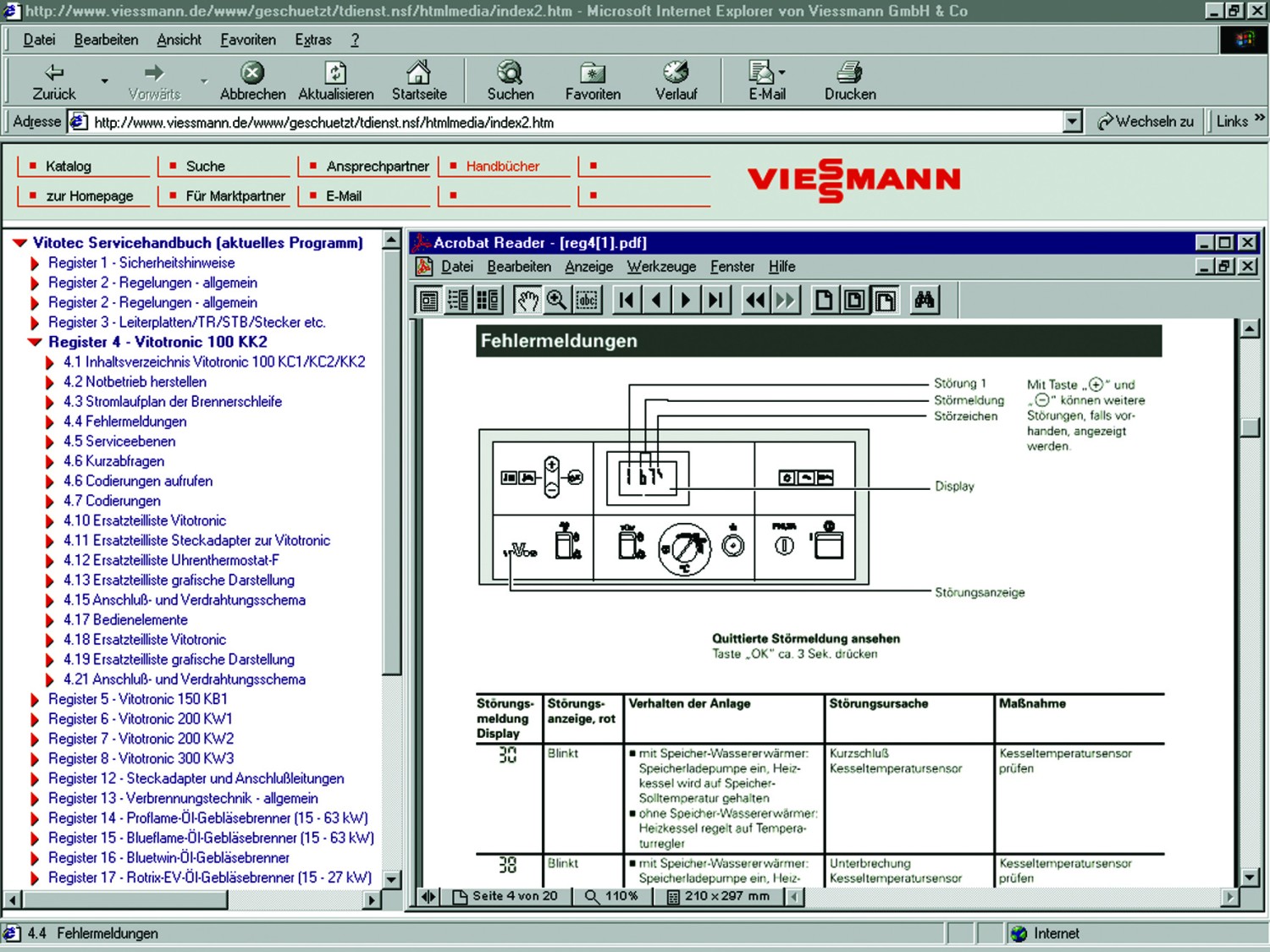1270x952 pixels.
Task: Open the Suchen search pane
Action: click(510, 82)
